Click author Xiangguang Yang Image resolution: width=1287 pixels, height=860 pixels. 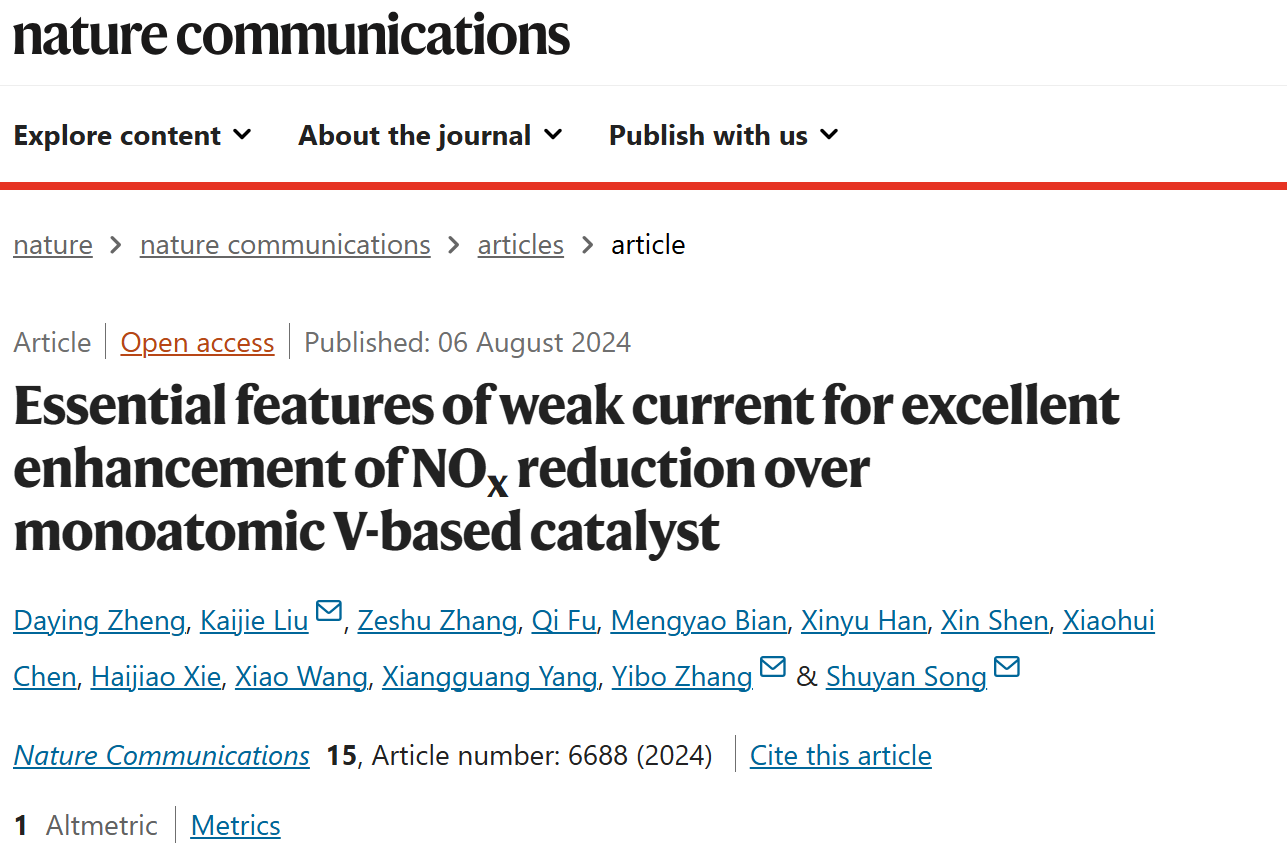click(x=490, y=677)
